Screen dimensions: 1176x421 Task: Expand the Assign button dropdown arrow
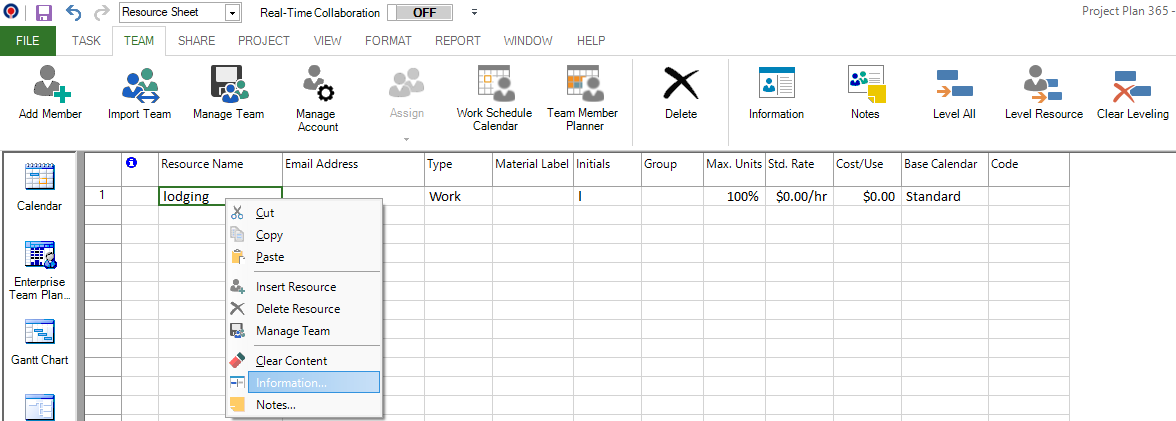point(406,139)
